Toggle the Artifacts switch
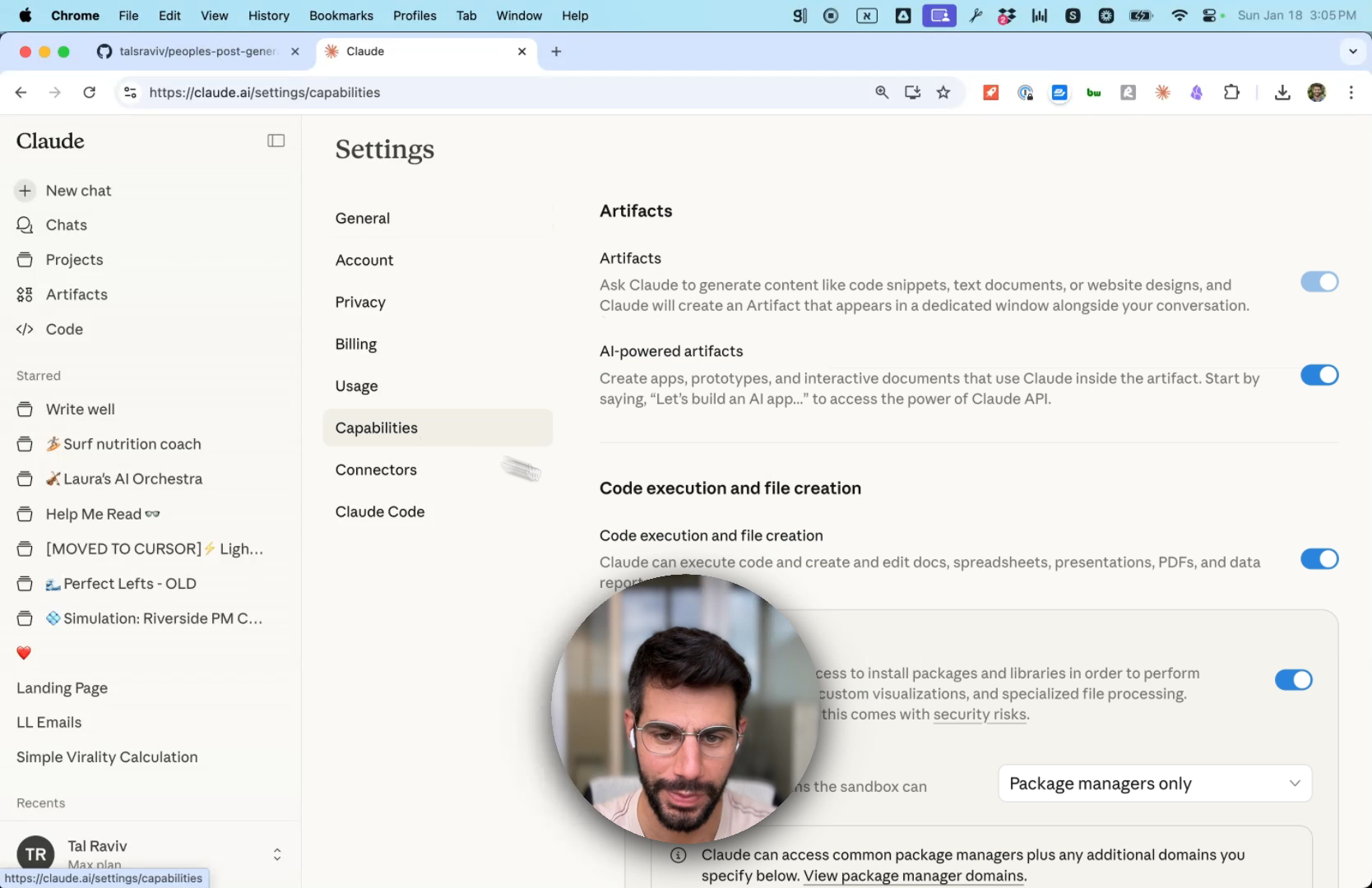Viewport: 1372px width, 888px height. tap(1319, 282)
